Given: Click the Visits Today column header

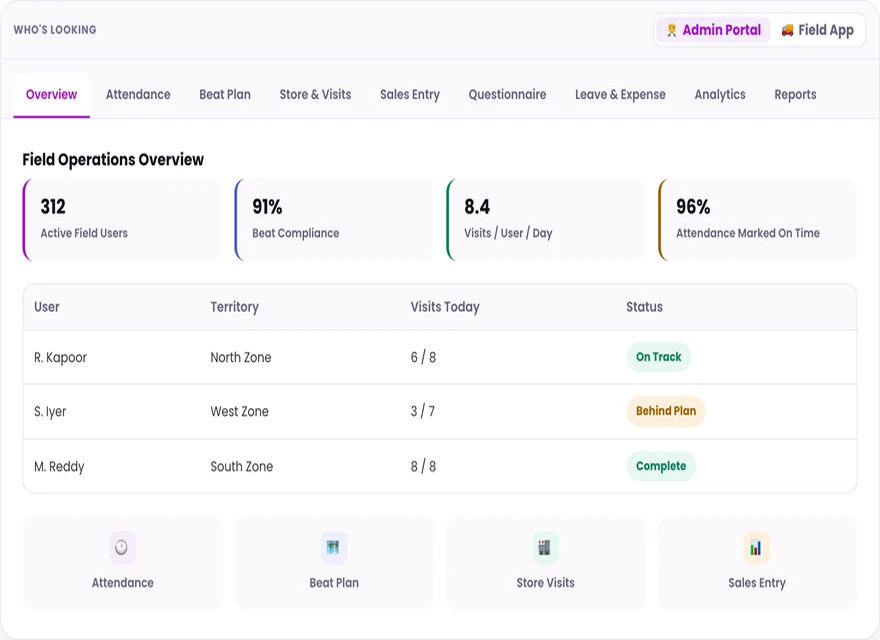Looking at the screenshot, I should click(445, 307).
